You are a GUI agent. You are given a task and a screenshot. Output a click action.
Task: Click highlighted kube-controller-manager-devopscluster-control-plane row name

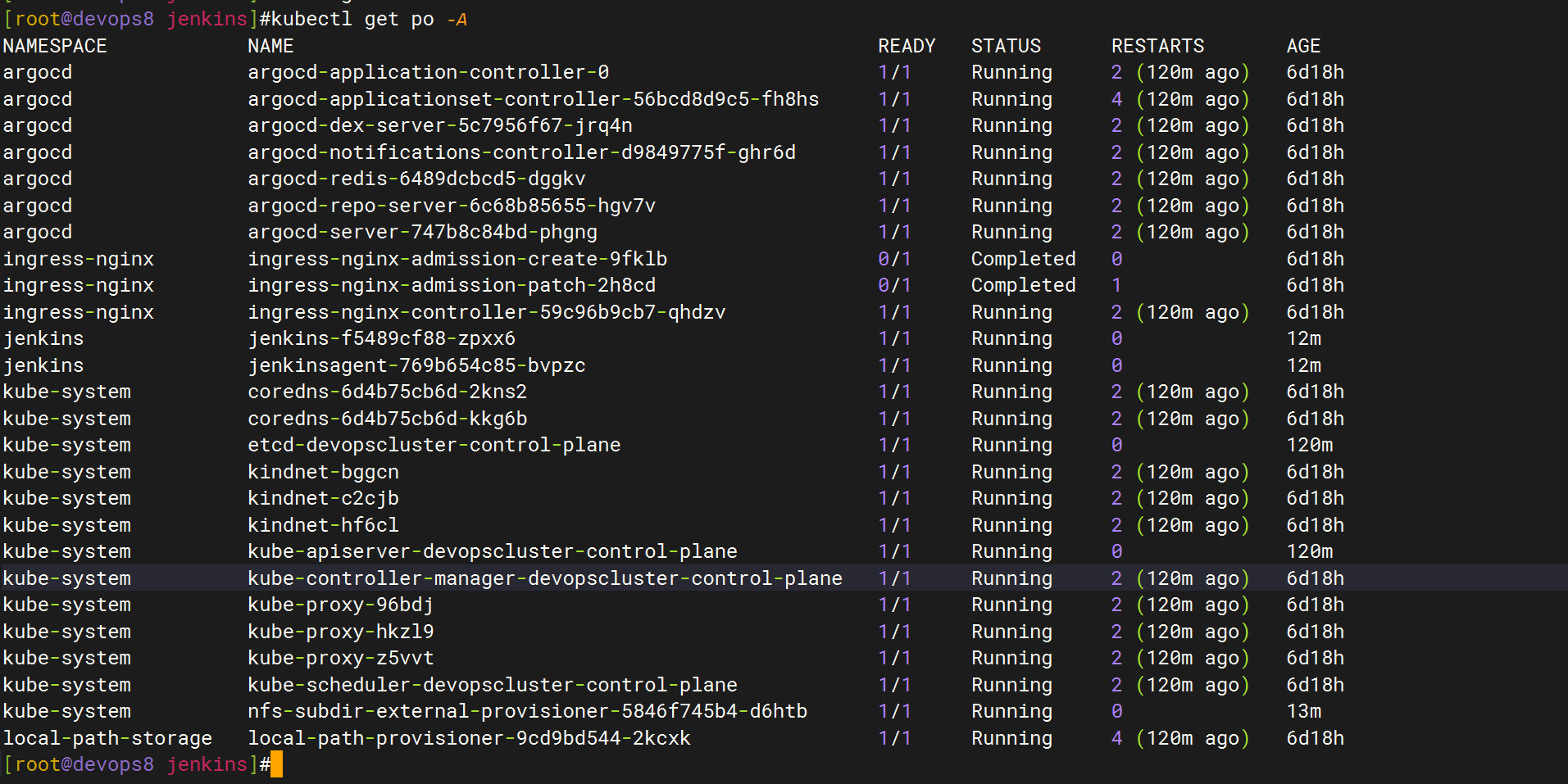[x=544, y=578]
